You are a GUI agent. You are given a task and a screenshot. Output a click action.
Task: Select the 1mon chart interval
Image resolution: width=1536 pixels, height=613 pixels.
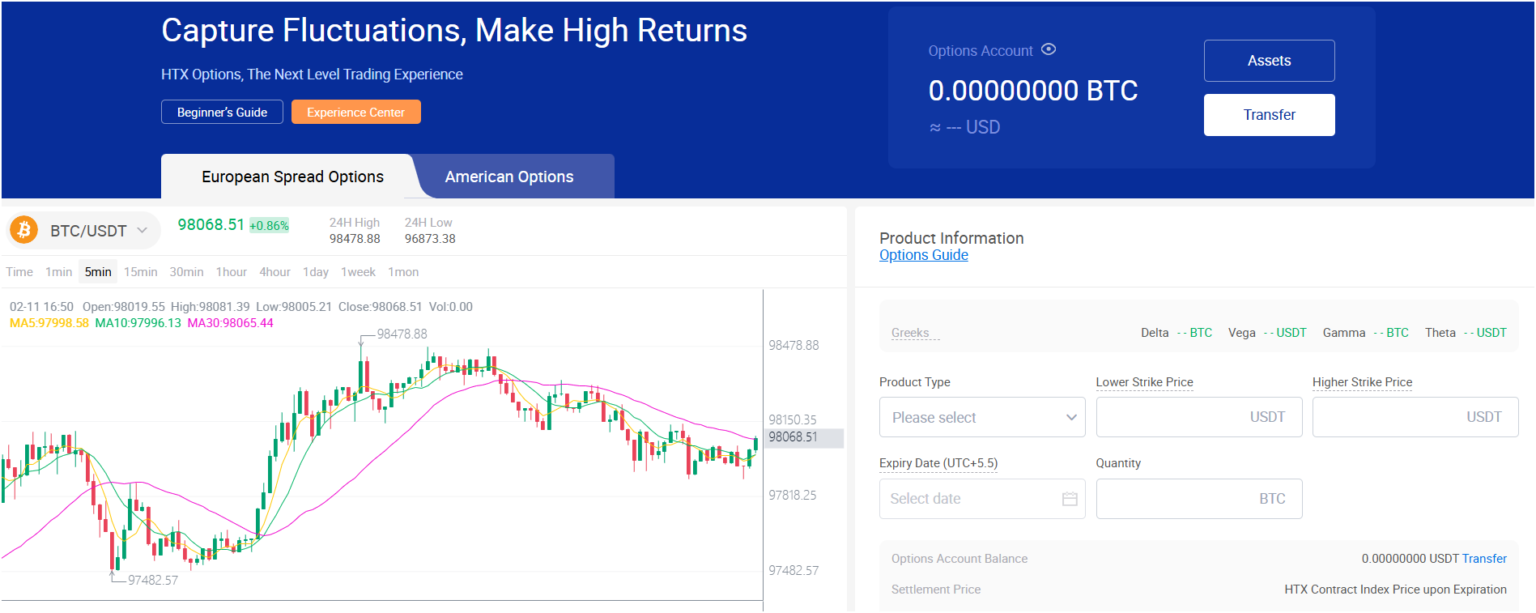pos(403,272)
